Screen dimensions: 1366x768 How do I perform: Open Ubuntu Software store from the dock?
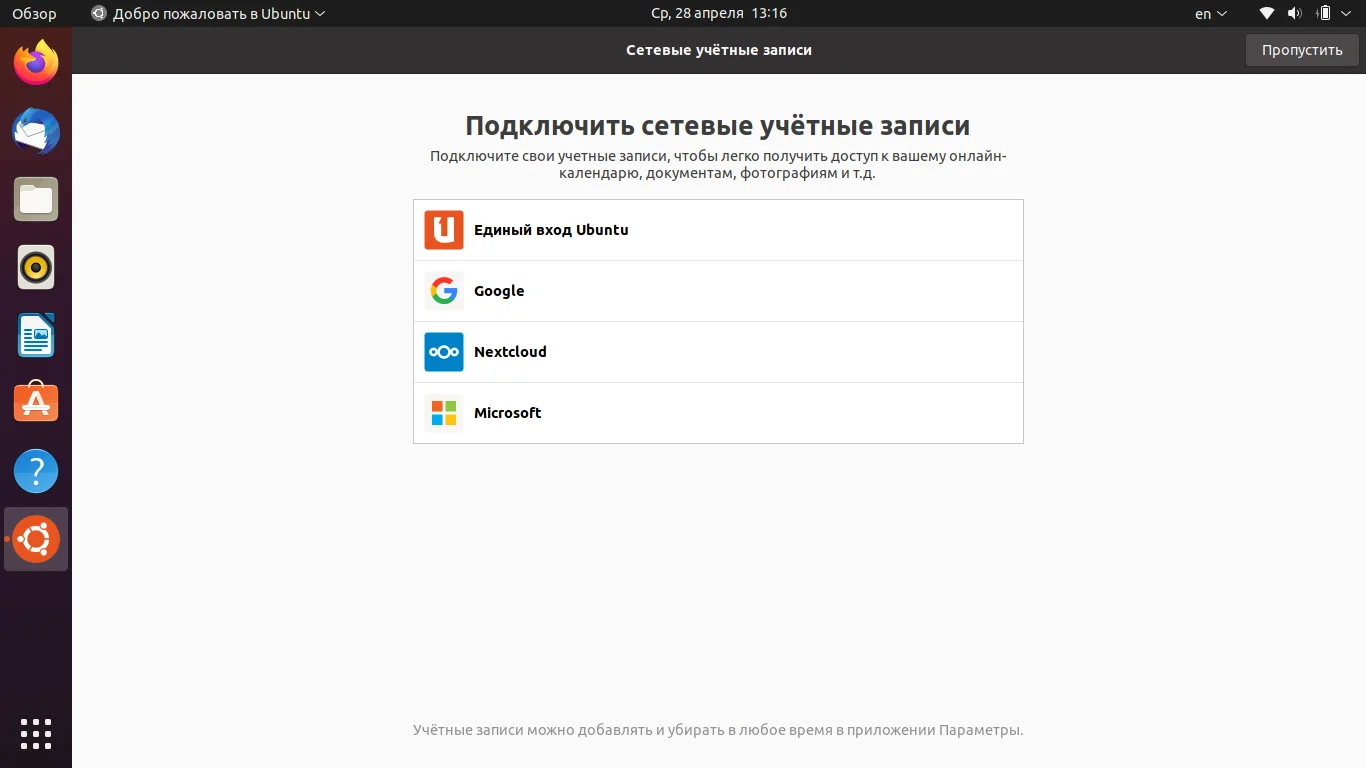(x=36, y=403)
